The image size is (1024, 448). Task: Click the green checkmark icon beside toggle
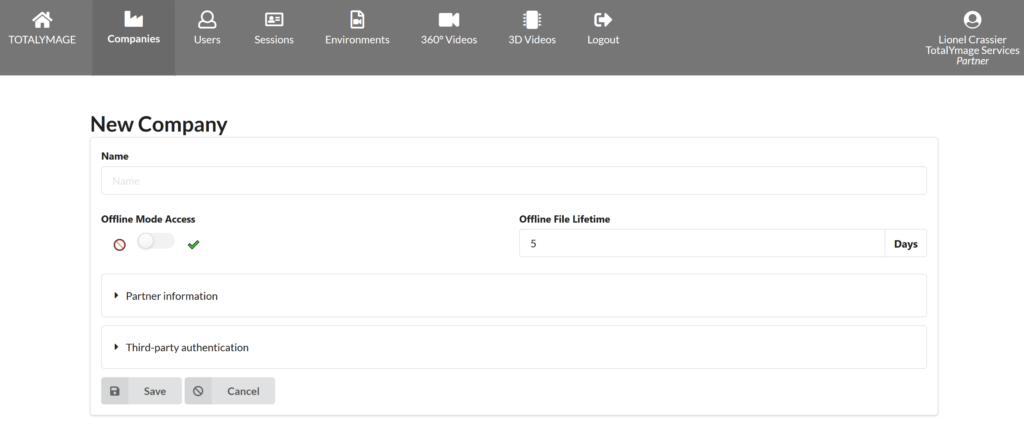193,244
